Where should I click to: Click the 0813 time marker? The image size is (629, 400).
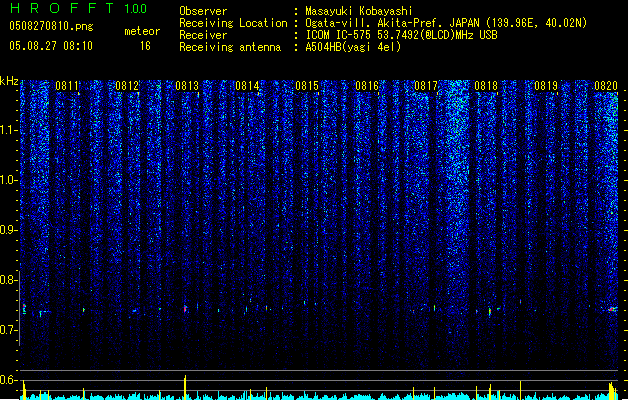187,86
